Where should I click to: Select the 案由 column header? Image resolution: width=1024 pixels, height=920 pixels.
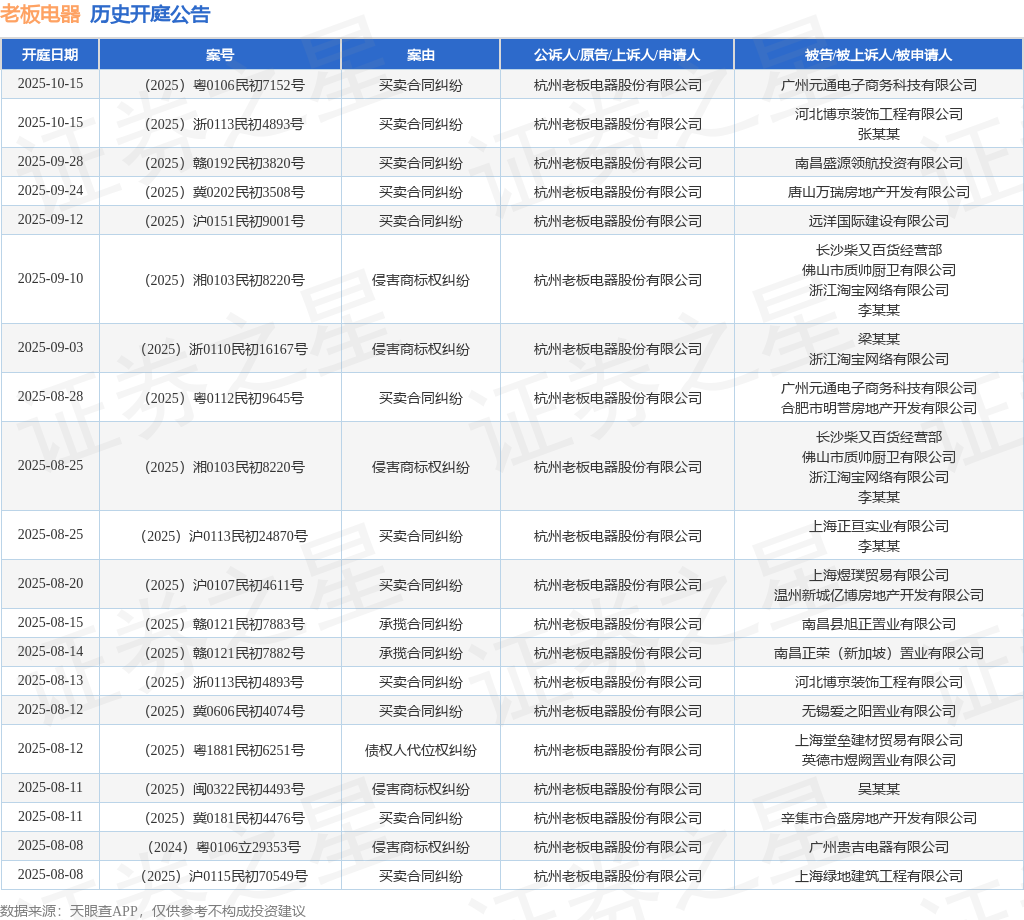[421, 55]
